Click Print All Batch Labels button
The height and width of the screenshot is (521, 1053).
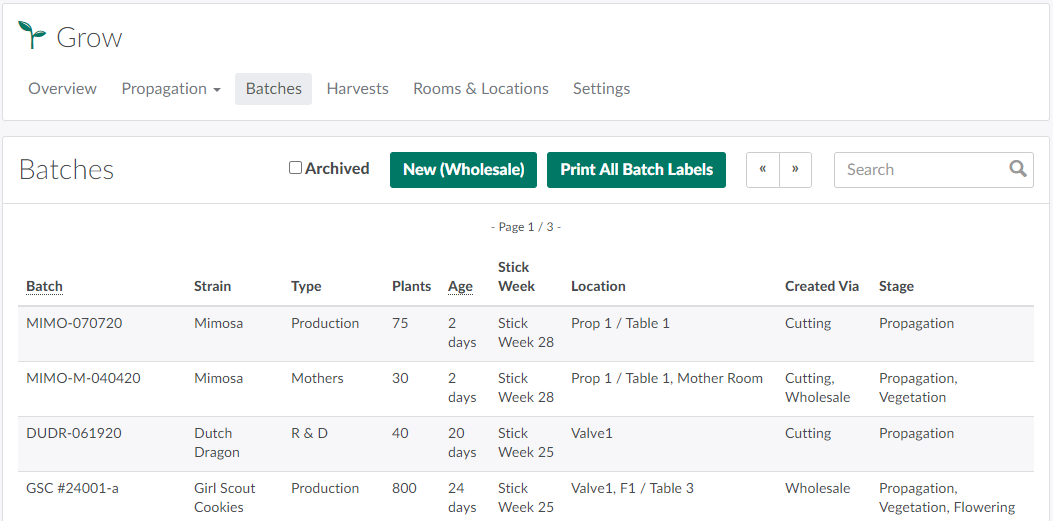[636, 169]
